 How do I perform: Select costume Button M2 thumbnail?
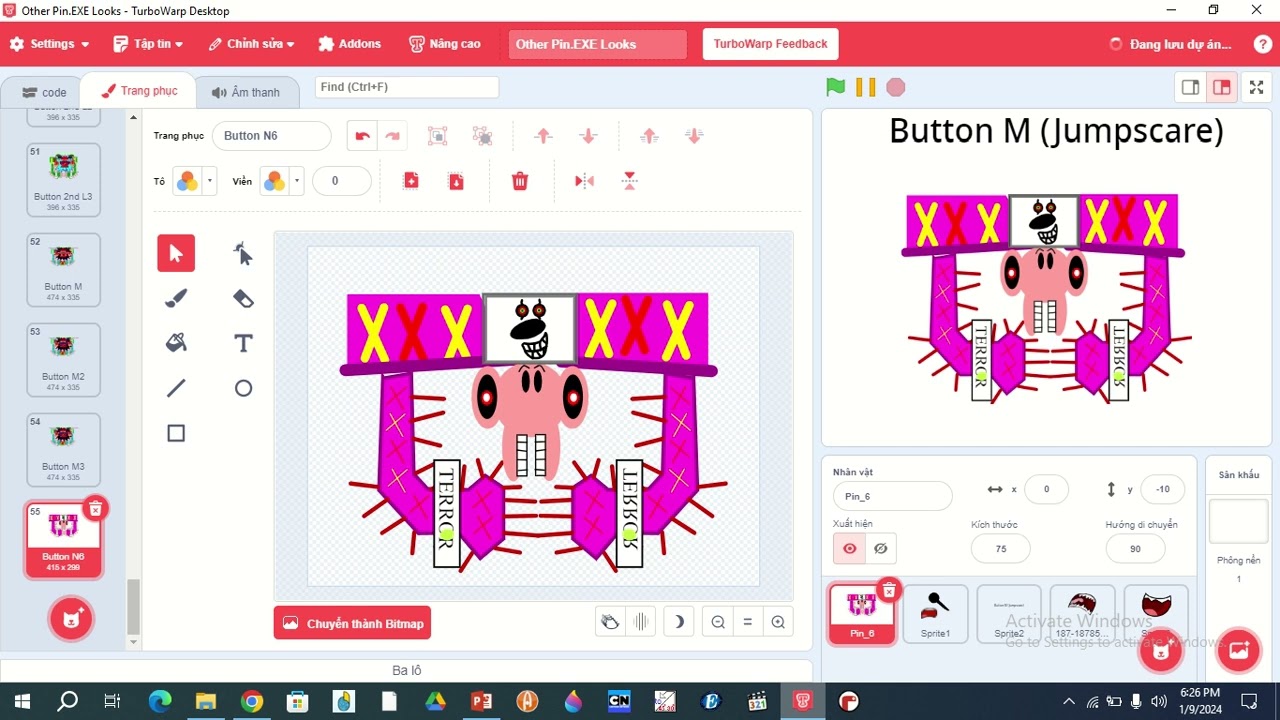[x=63, y=360]
